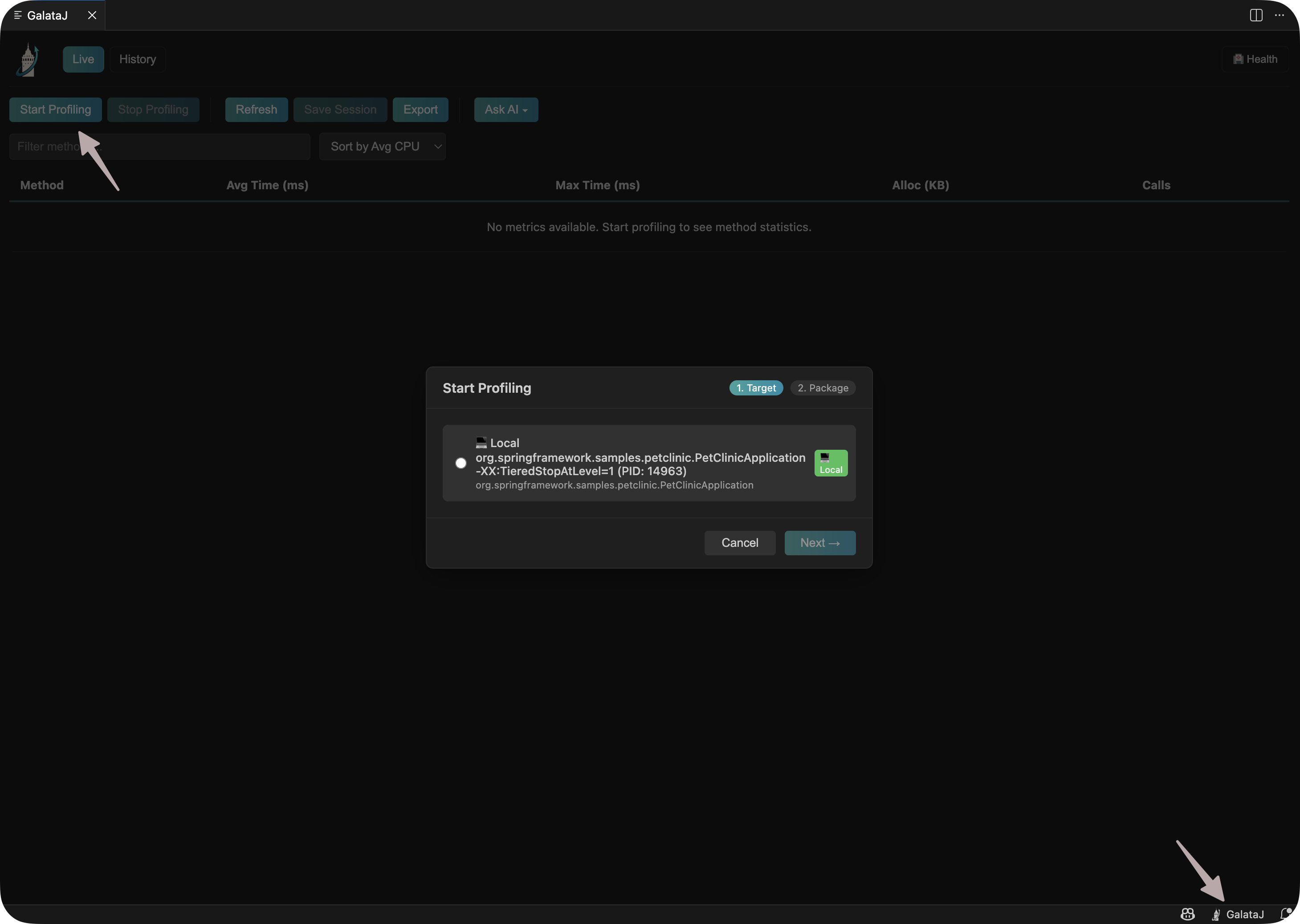Select the PetClinicApplication local process radio
Viewport: 1300px width, 924px height.
[x=461, y=463]
